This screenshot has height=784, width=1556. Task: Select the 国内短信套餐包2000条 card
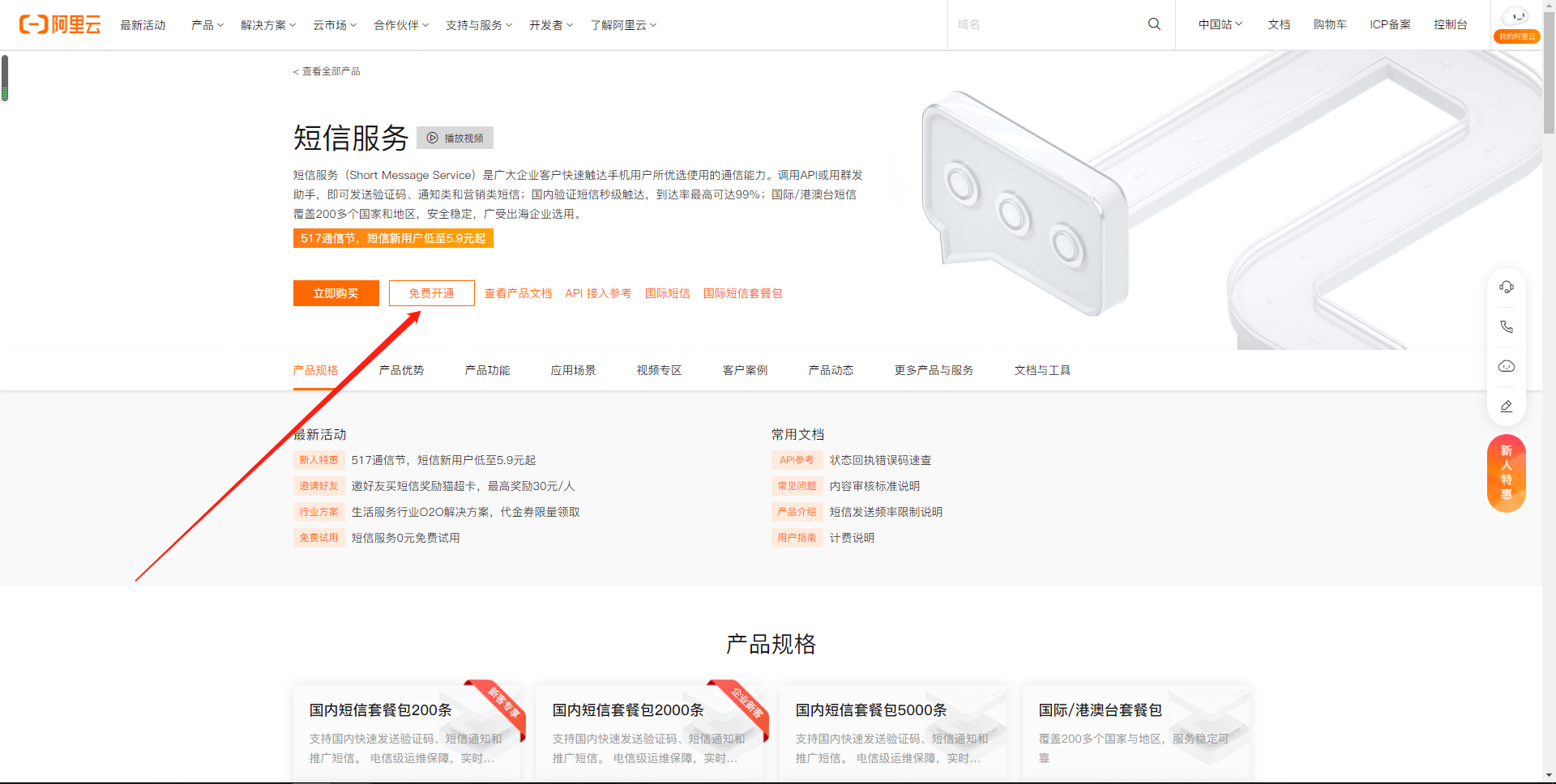(x=650, y=733)
